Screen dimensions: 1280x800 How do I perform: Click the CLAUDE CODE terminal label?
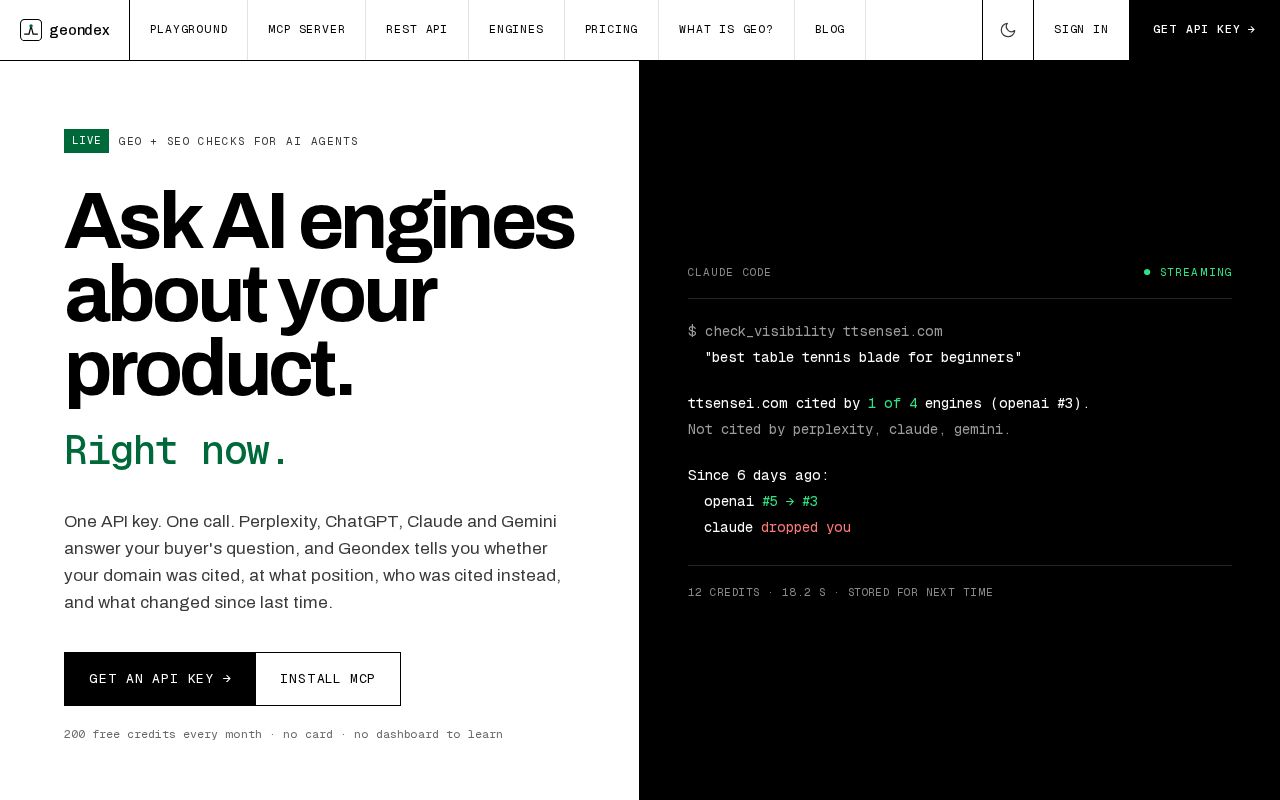(729, 272)
